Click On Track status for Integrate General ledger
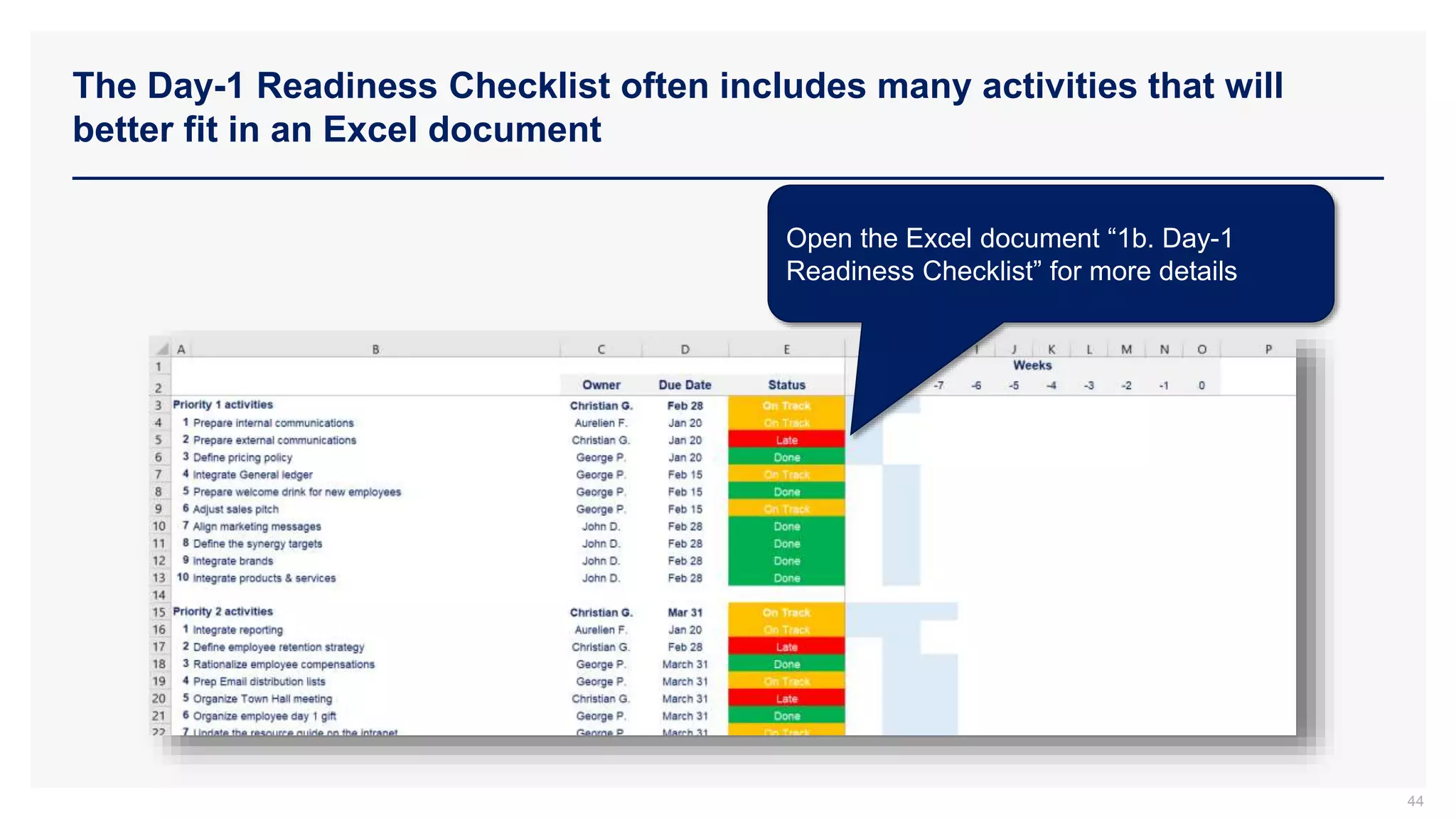 [786, 474]
